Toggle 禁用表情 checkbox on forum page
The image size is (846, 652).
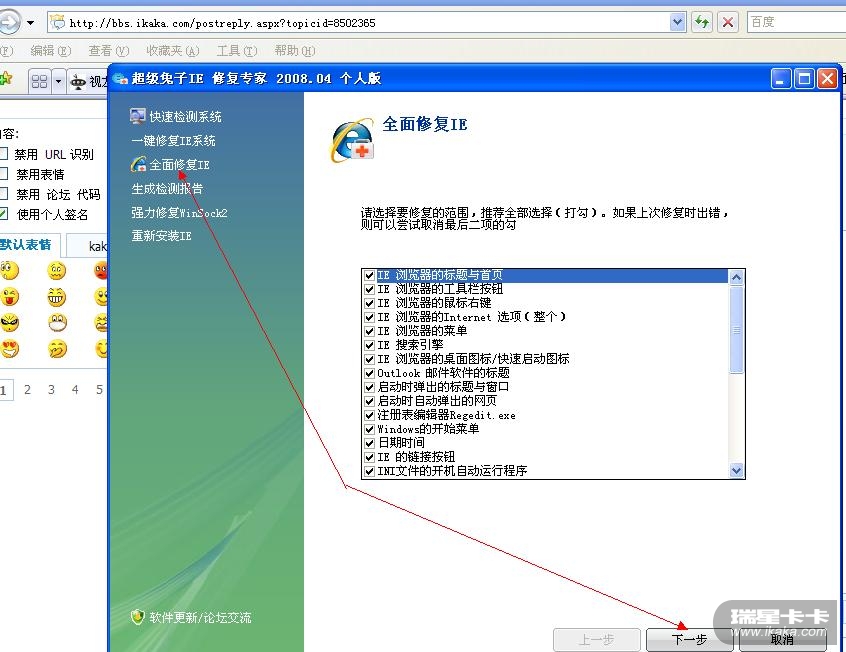pos(4,174)
